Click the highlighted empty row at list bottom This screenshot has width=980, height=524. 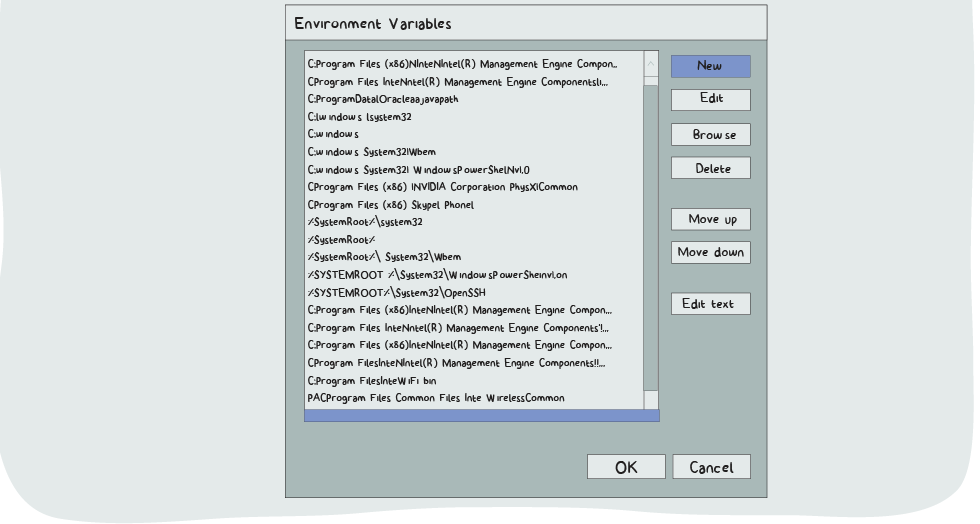pos(481,415)
